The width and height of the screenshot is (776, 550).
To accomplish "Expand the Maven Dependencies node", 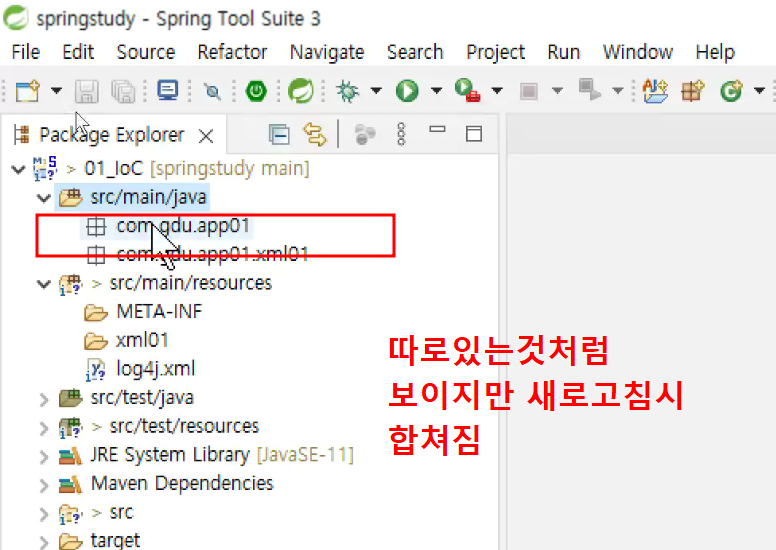I will click(x=44, y=485).
